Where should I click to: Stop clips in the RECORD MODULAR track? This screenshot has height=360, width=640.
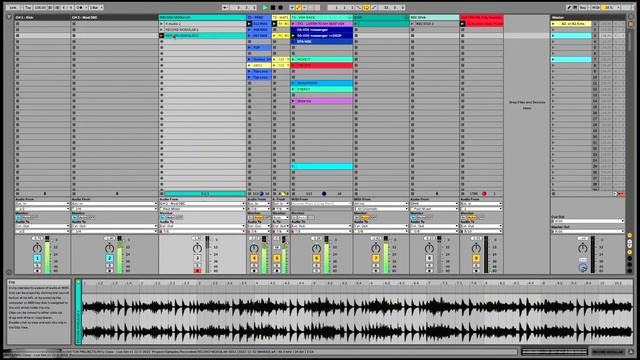click(x=162, y=193)
